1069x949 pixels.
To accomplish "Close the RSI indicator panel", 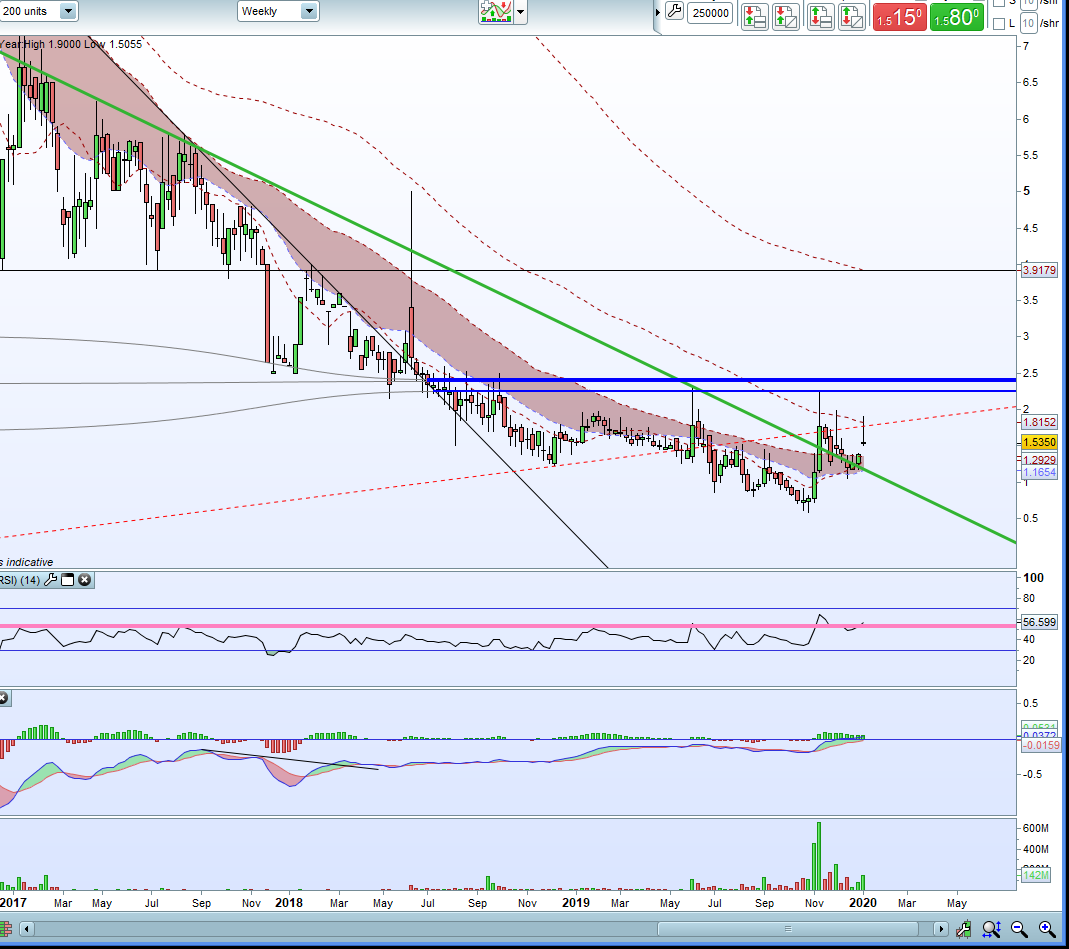I will tap(84, 580).
